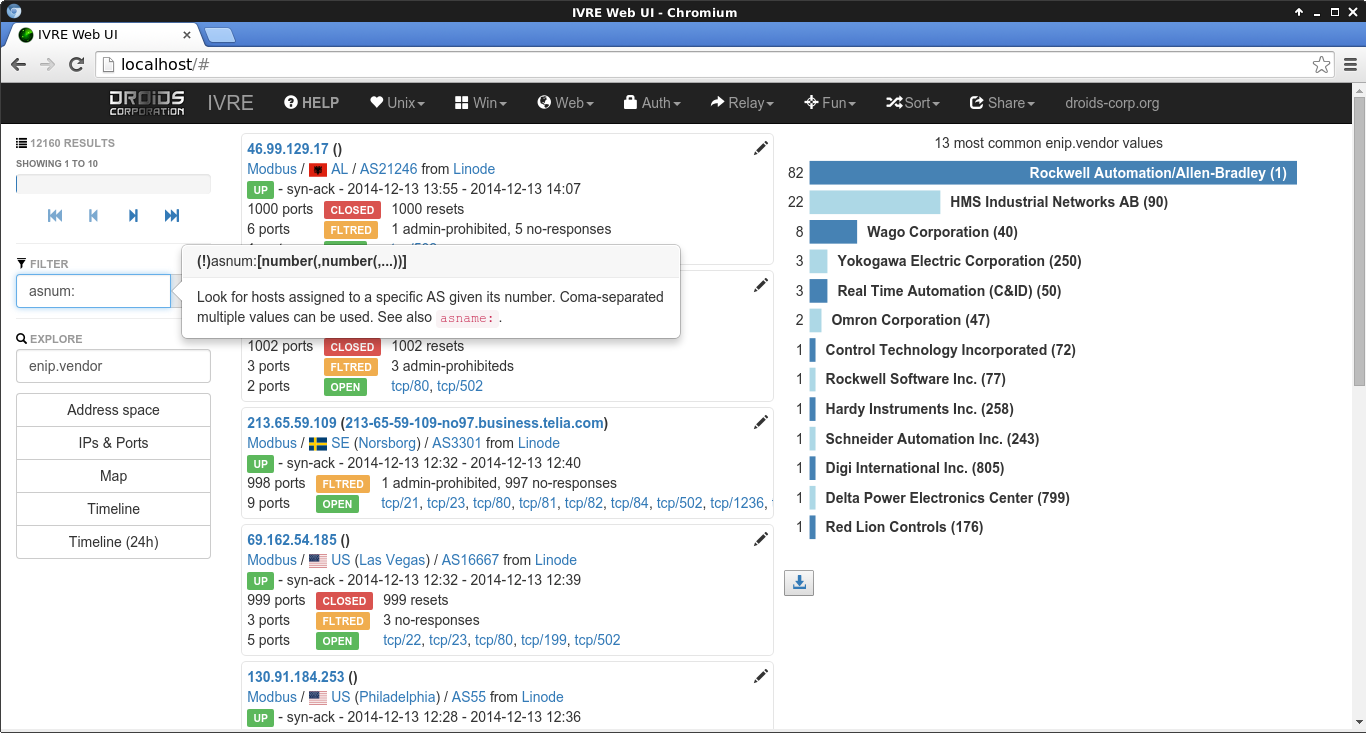Click the results progress bar

click(113, 184)
